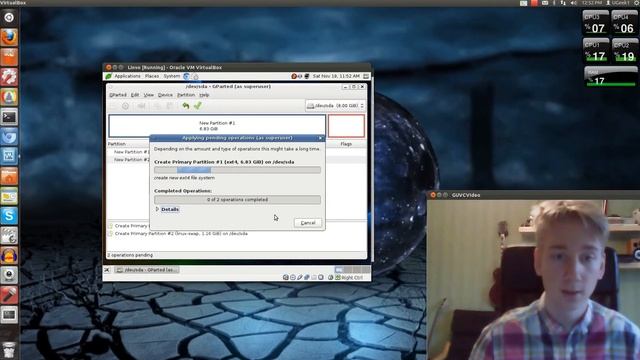Click /dev/sda GParted taskbar button
Viewport: 640px width, 360px height.
147,270
